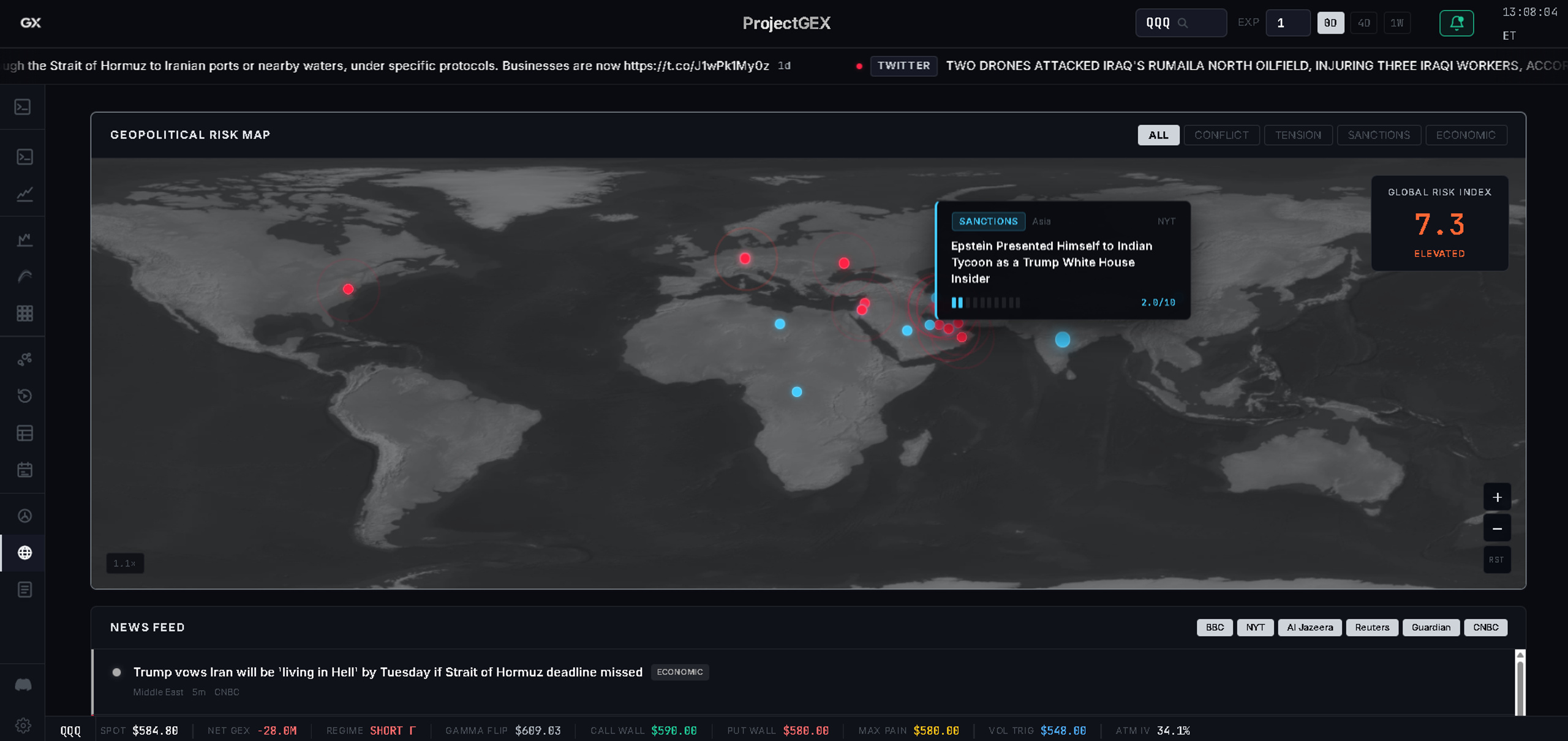Click the TWITTER tag in ticker

pos(903,66)
